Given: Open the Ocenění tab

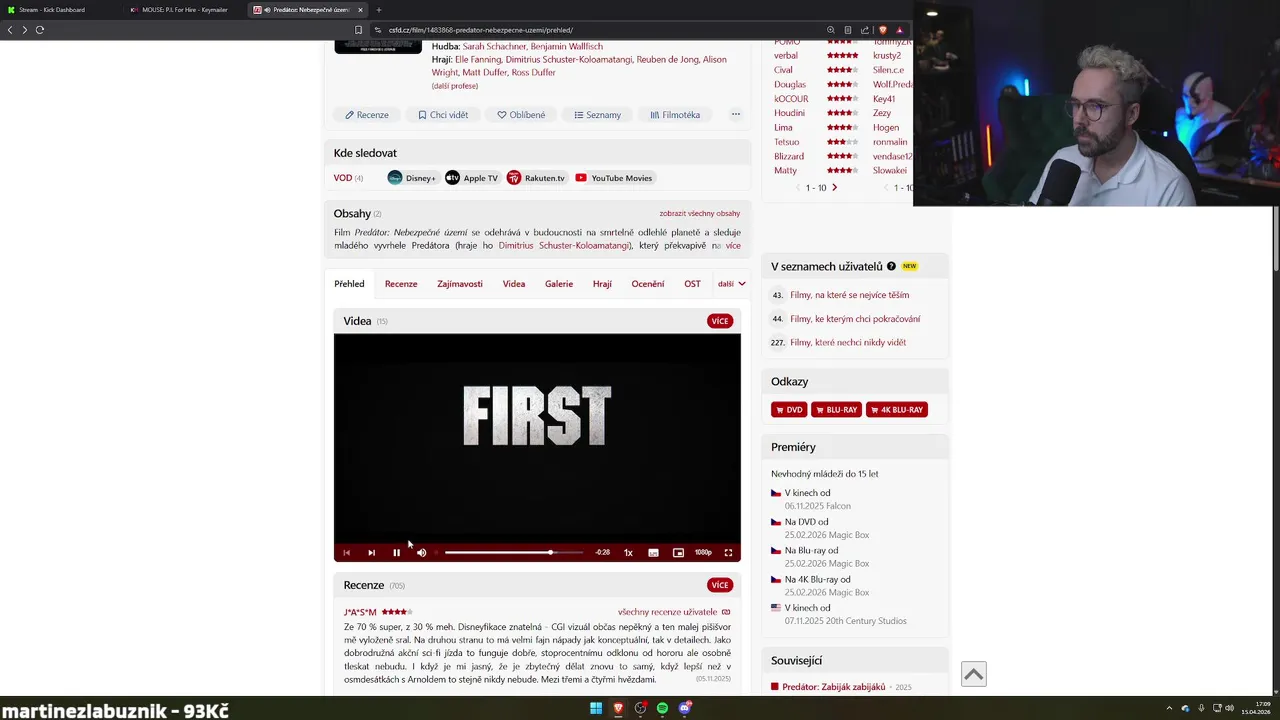Looking at the screenshot, I should [648, 284].
